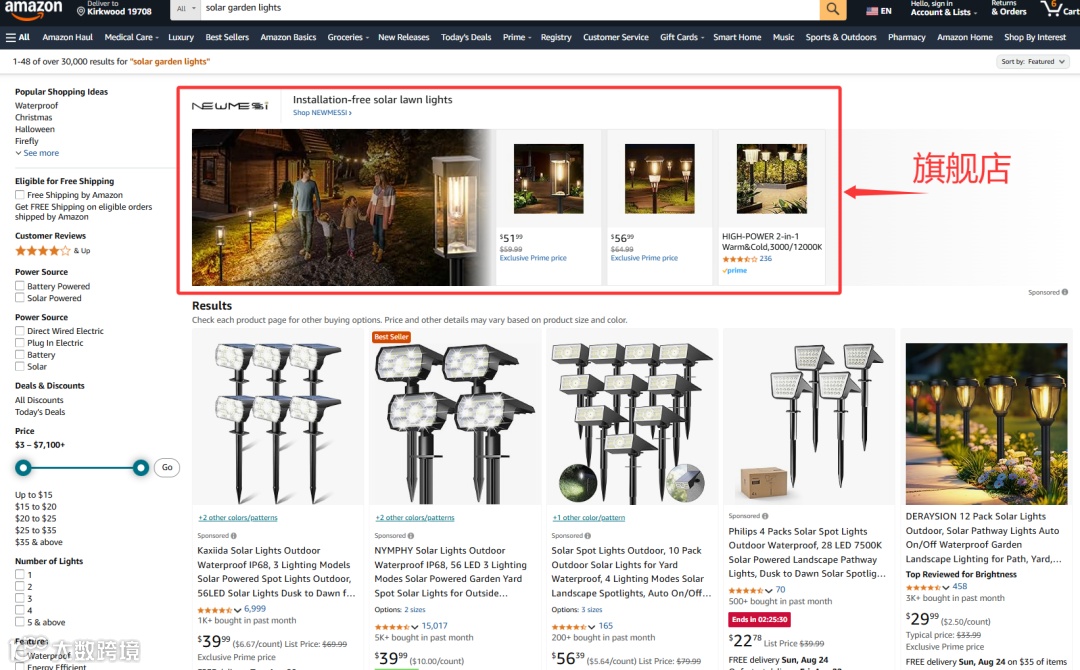Click the price range Go button
Viewport: 1080px width, 670px height.
pyautogui.click(x=167, y=468)
